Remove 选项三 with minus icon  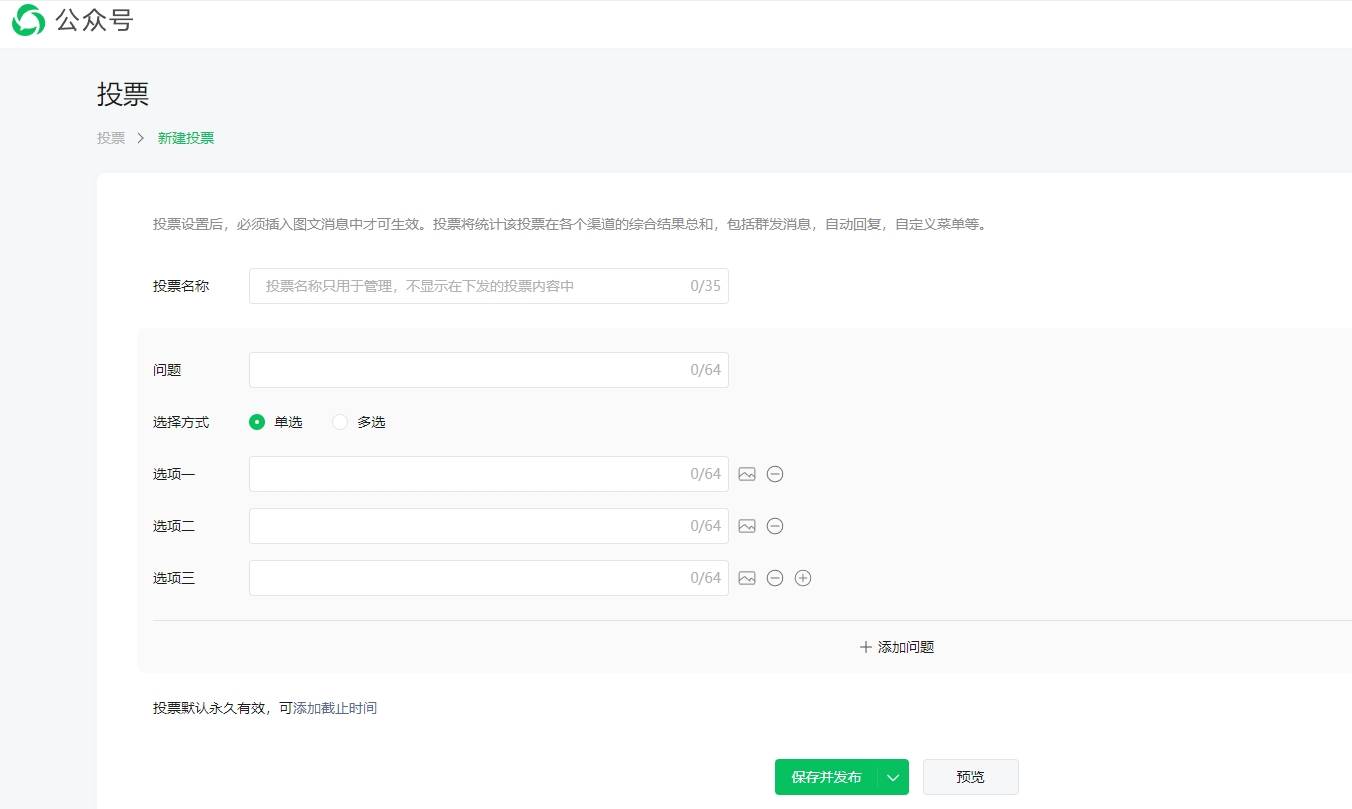pos(775,578)
